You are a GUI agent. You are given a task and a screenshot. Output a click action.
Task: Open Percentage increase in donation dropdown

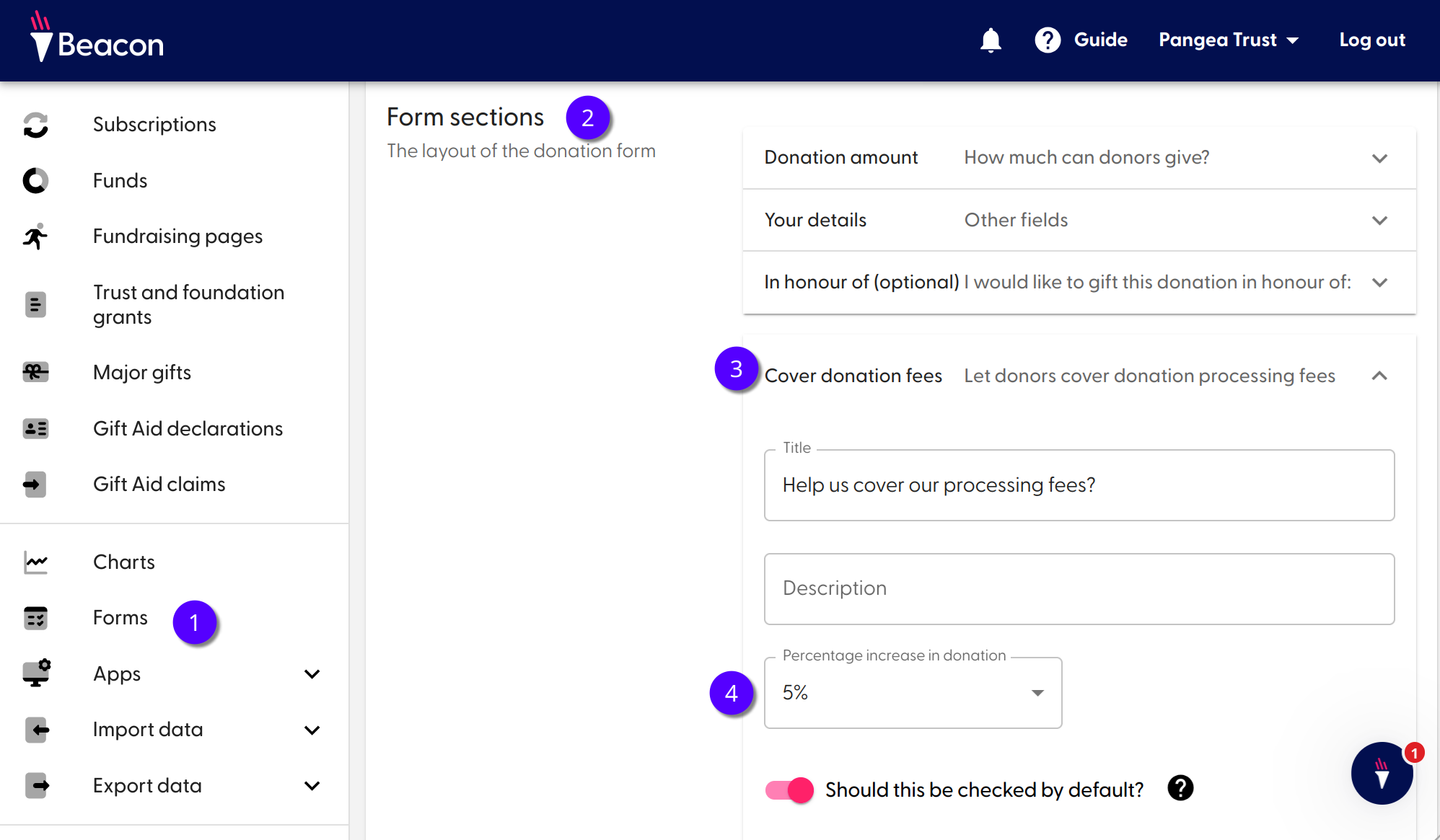(913, 693)
